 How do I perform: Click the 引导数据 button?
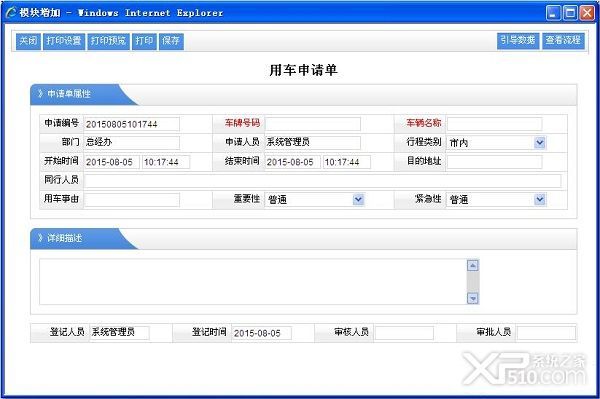coord(518,41)
